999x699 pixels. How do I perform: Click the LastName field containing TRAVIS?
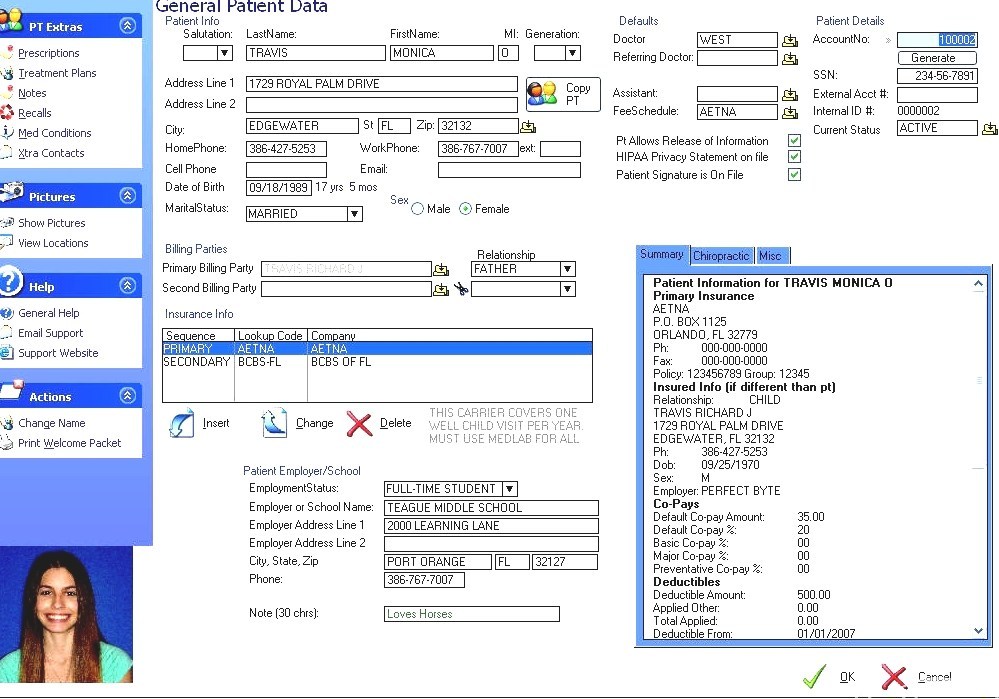click(x=315, y=53)
